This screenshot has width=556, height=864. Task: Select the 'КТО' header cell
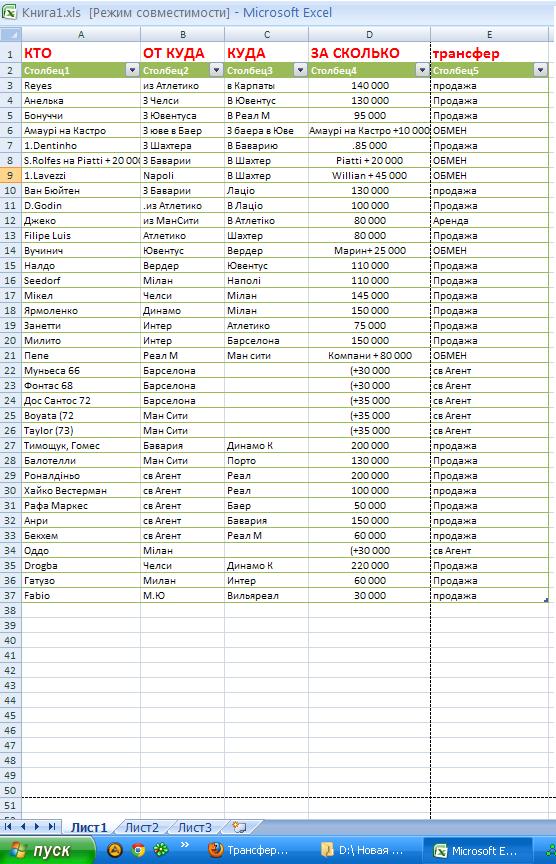point(81,53)
